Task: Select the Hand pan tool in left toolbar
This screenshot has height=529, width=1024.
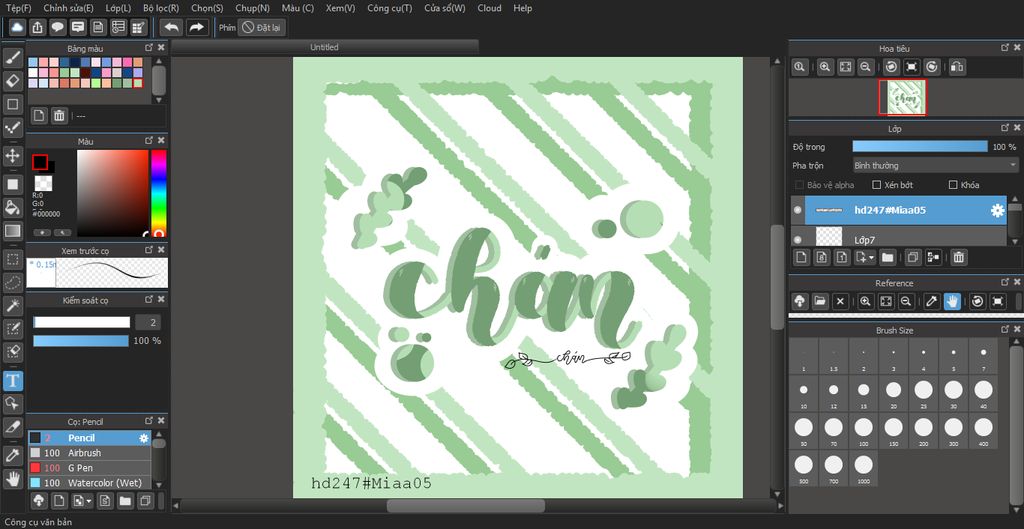Action: (x=12, y=479)
